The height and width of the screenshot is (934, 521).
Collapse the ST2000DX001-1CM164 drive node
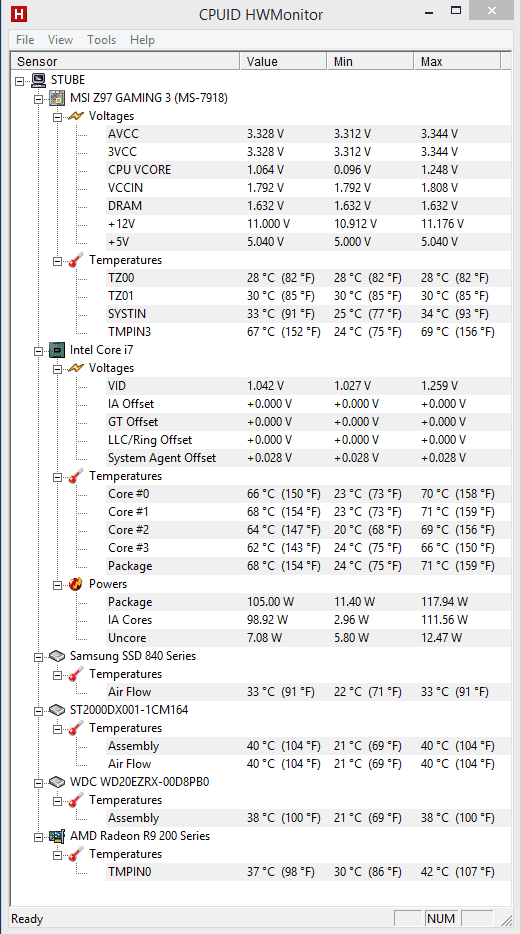tap(39, 710)
